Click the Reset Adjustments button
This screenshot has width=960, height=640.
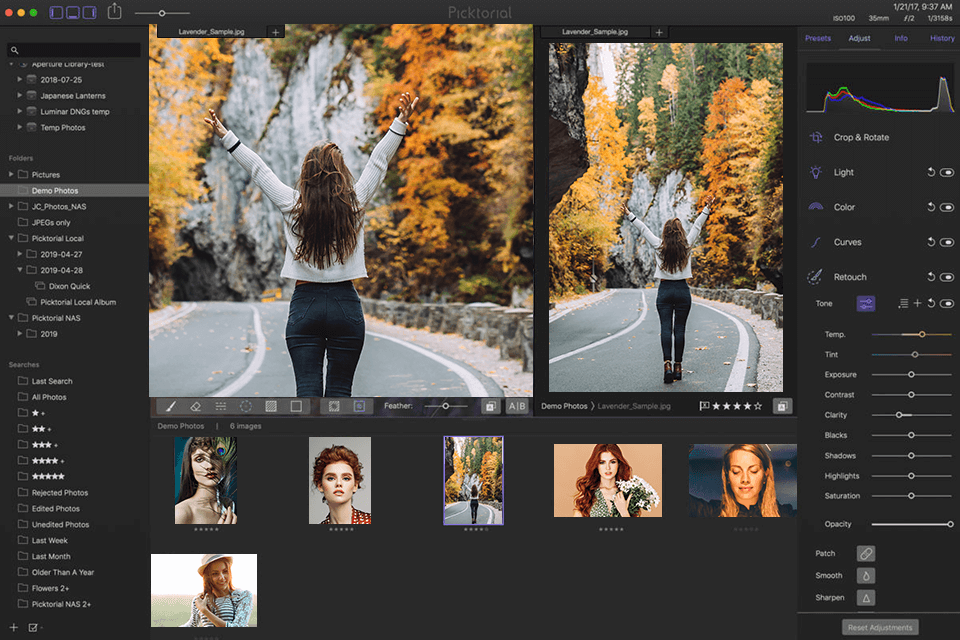[x=880, y=627]
